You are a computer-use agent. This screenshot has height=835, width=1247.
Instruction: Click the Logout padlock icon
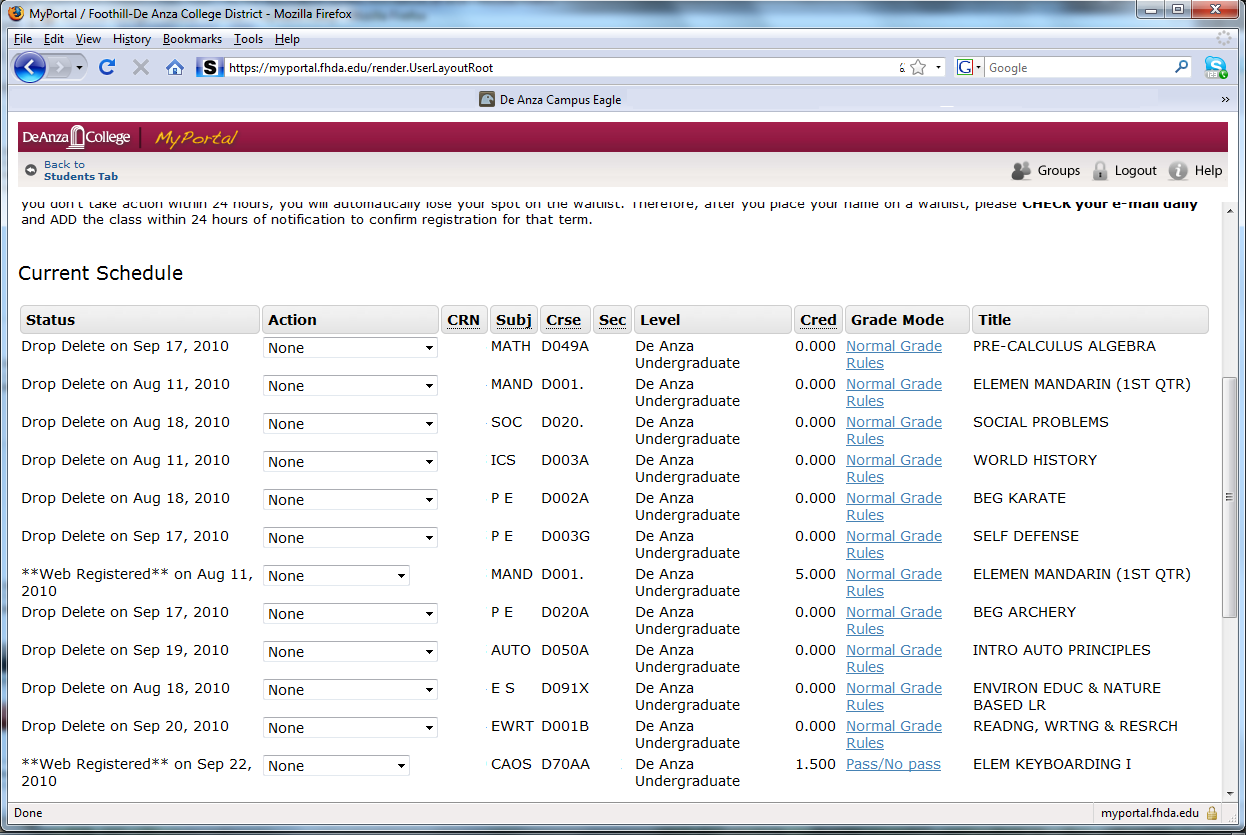coord(1100,171)
